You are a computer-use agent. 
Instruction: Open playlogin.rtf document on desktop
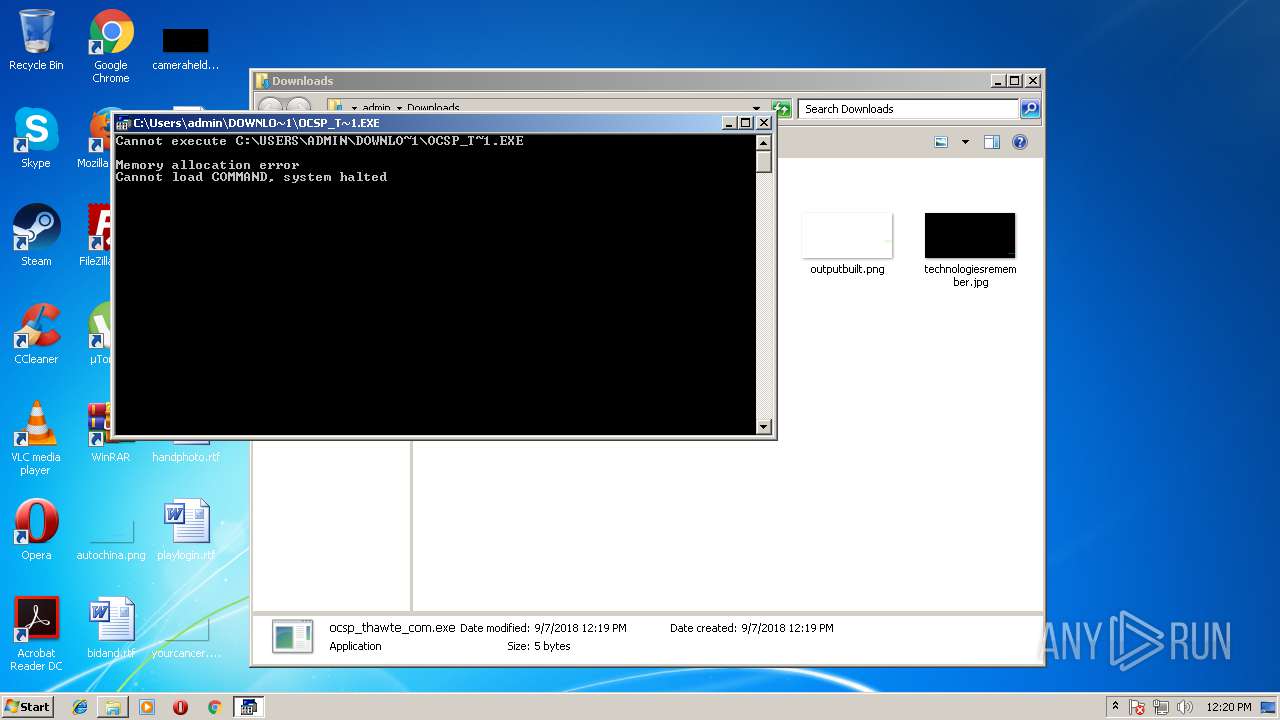tap(186, 530)
